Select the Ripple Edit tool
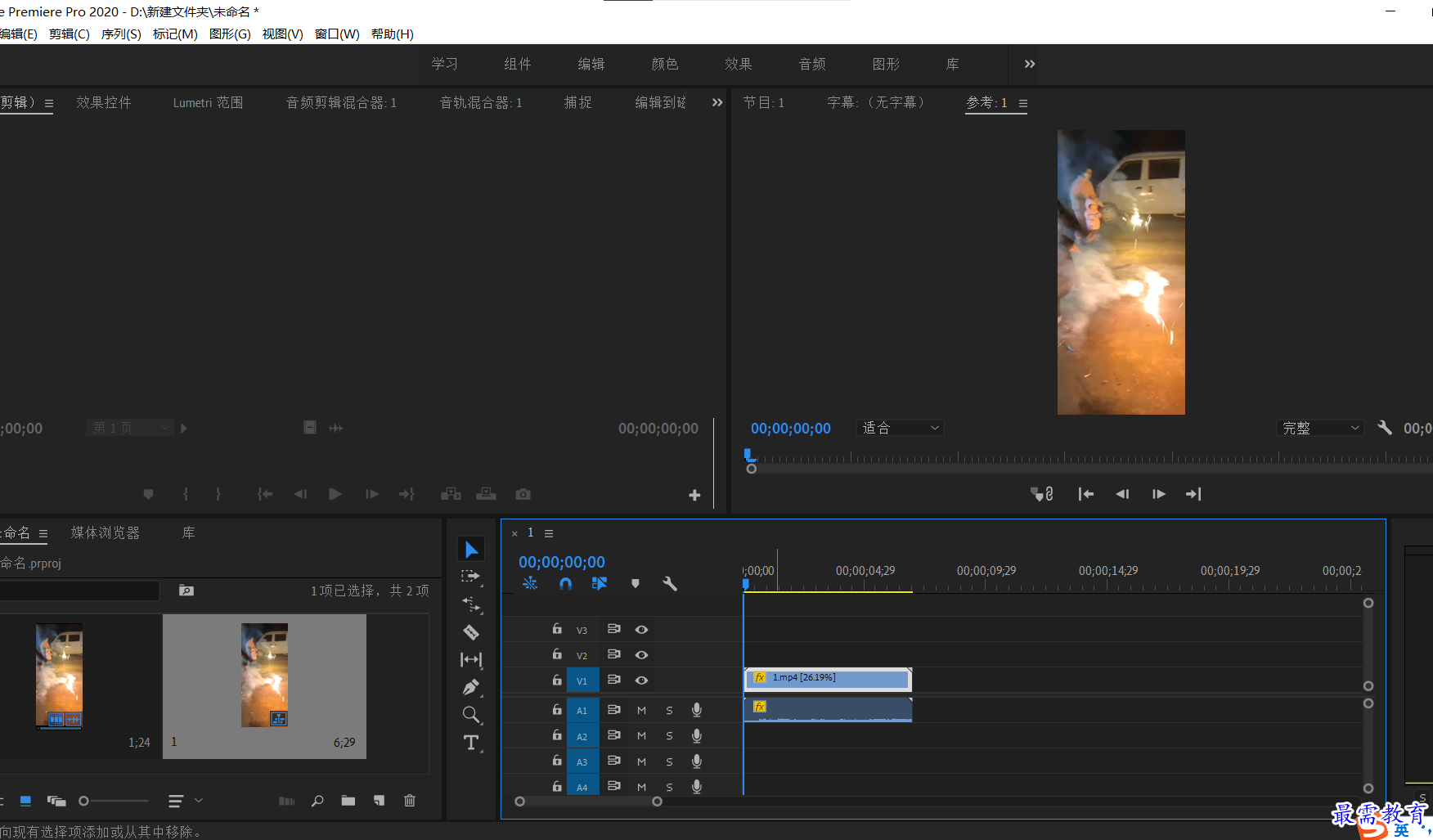 (x=471, y=604)
